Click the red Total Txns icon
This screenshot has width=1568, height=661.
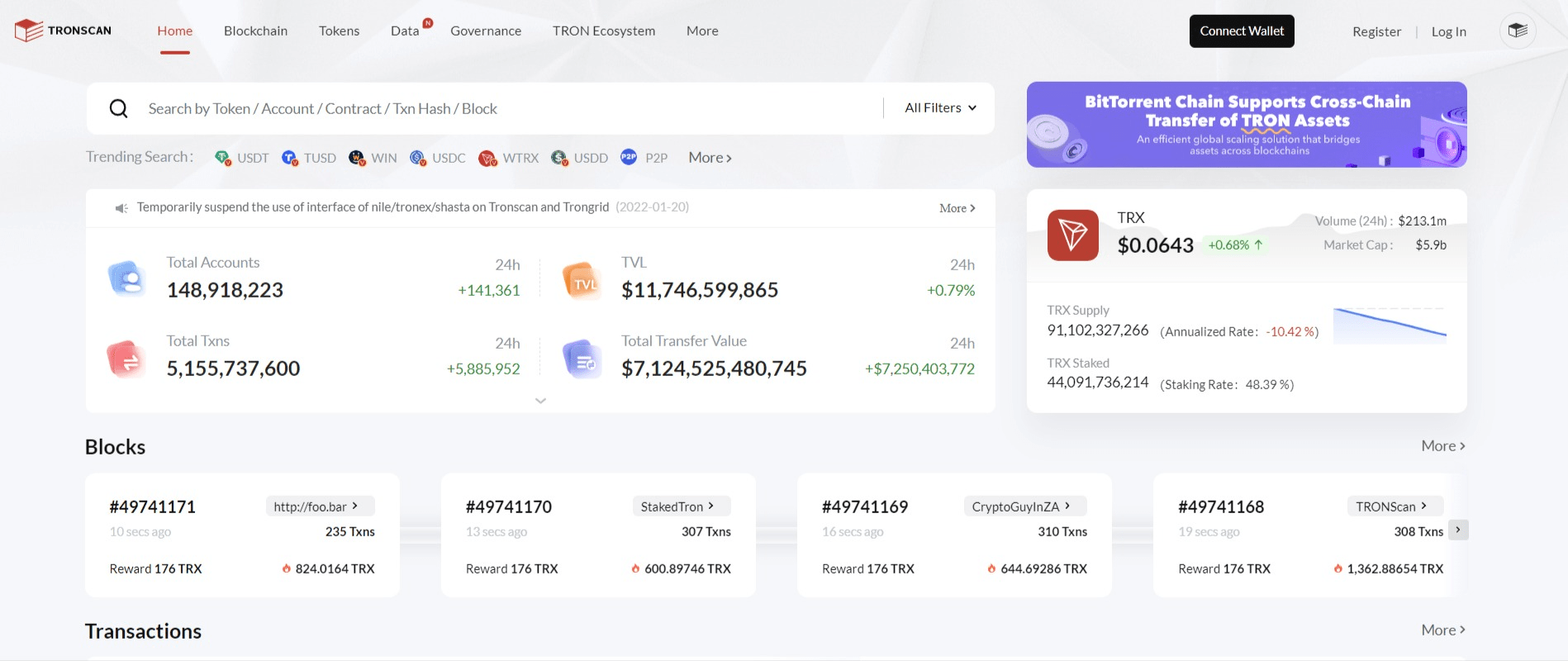click(126, 359)
